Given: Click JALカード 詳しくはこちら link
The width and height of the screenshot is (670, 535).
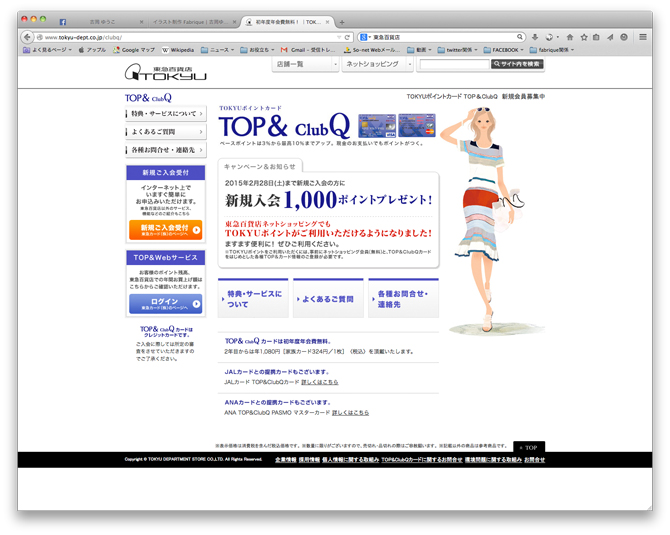Looking at the screenshot, I should [x=320, y=382].
